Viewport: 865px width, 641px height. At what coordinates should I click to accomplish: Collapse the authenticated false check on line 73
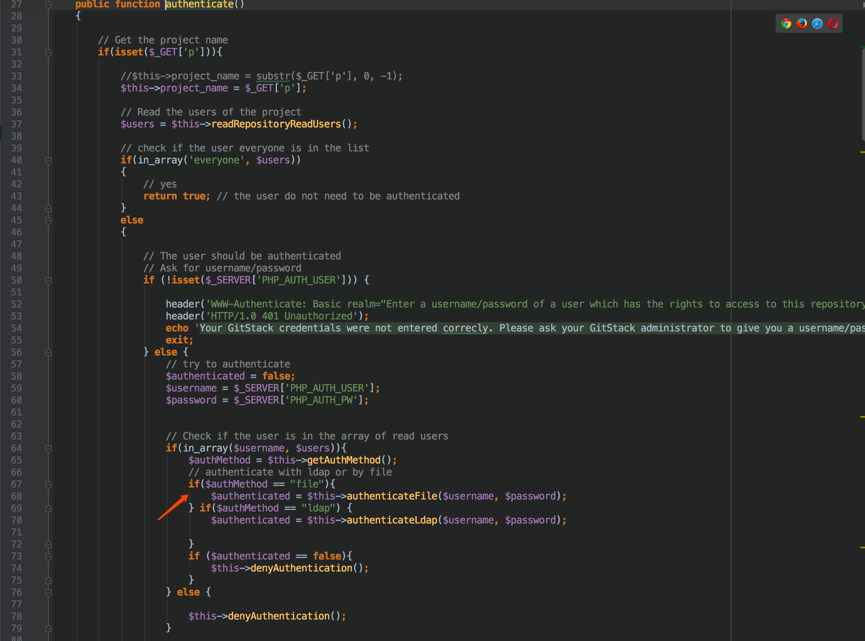click(x=49, y=557)
